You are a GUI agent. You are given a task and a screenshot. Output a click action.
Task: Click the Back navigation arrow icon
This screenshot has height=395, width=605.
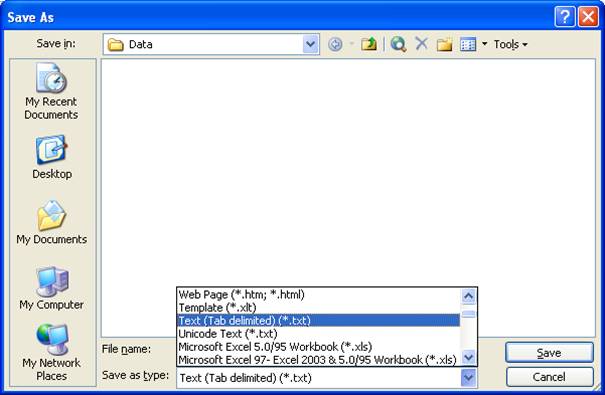click(335, 44)
